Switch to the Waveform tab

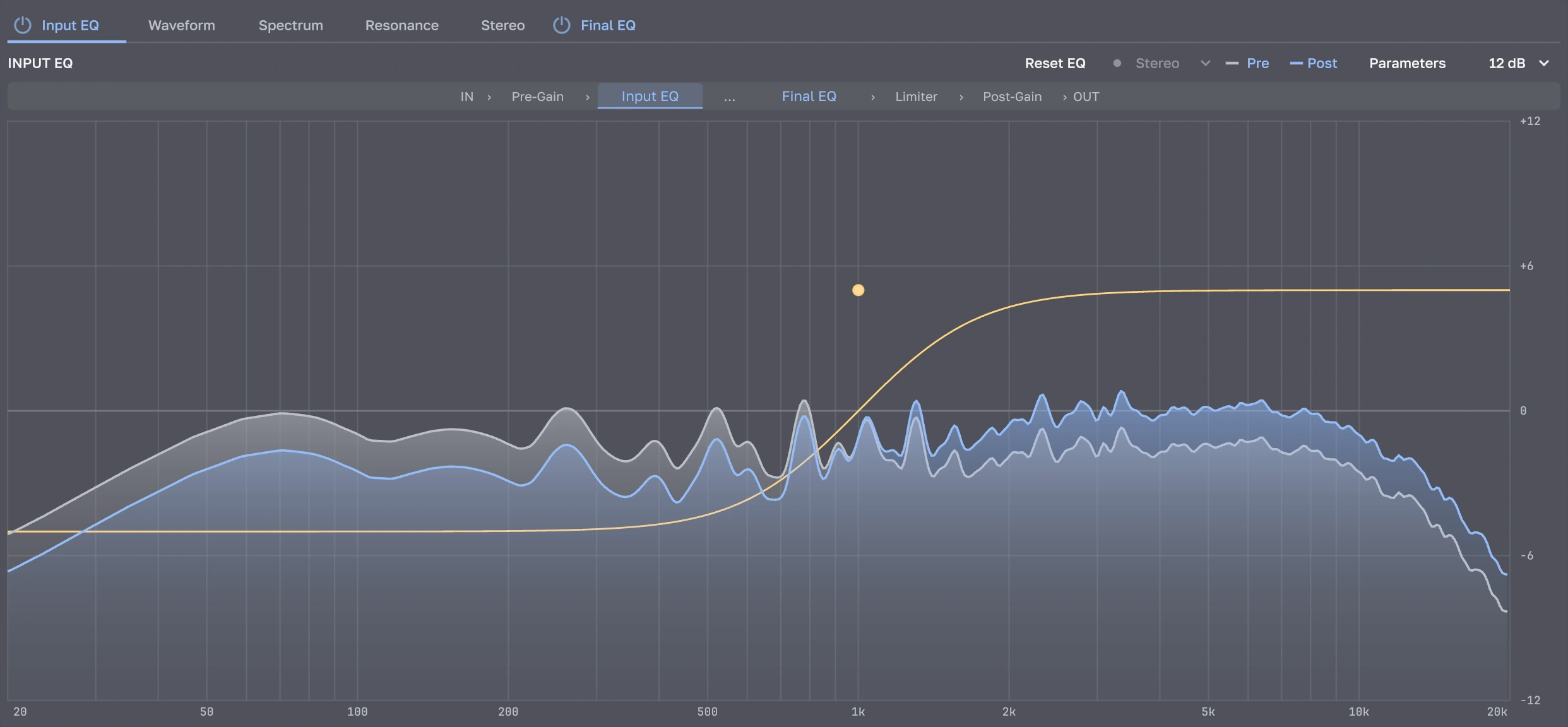coord(182,25)
